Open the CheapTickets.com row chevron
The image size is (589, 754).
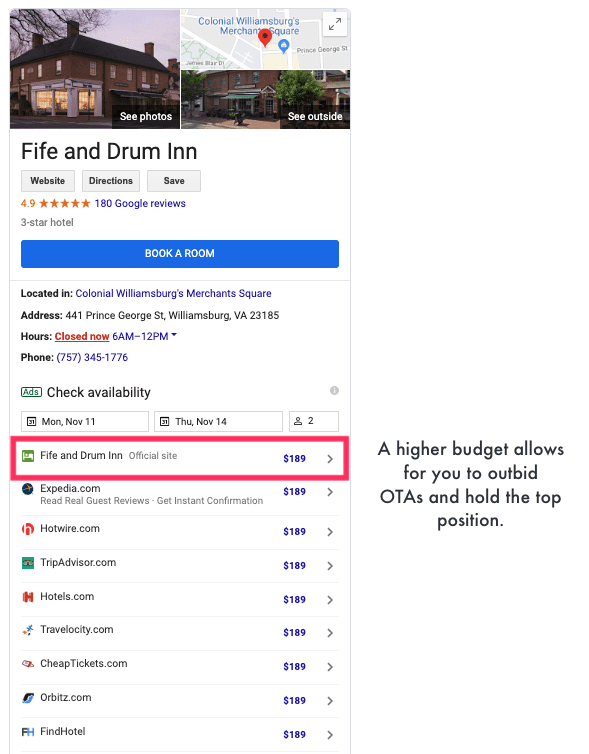click(x=330, y=667)
